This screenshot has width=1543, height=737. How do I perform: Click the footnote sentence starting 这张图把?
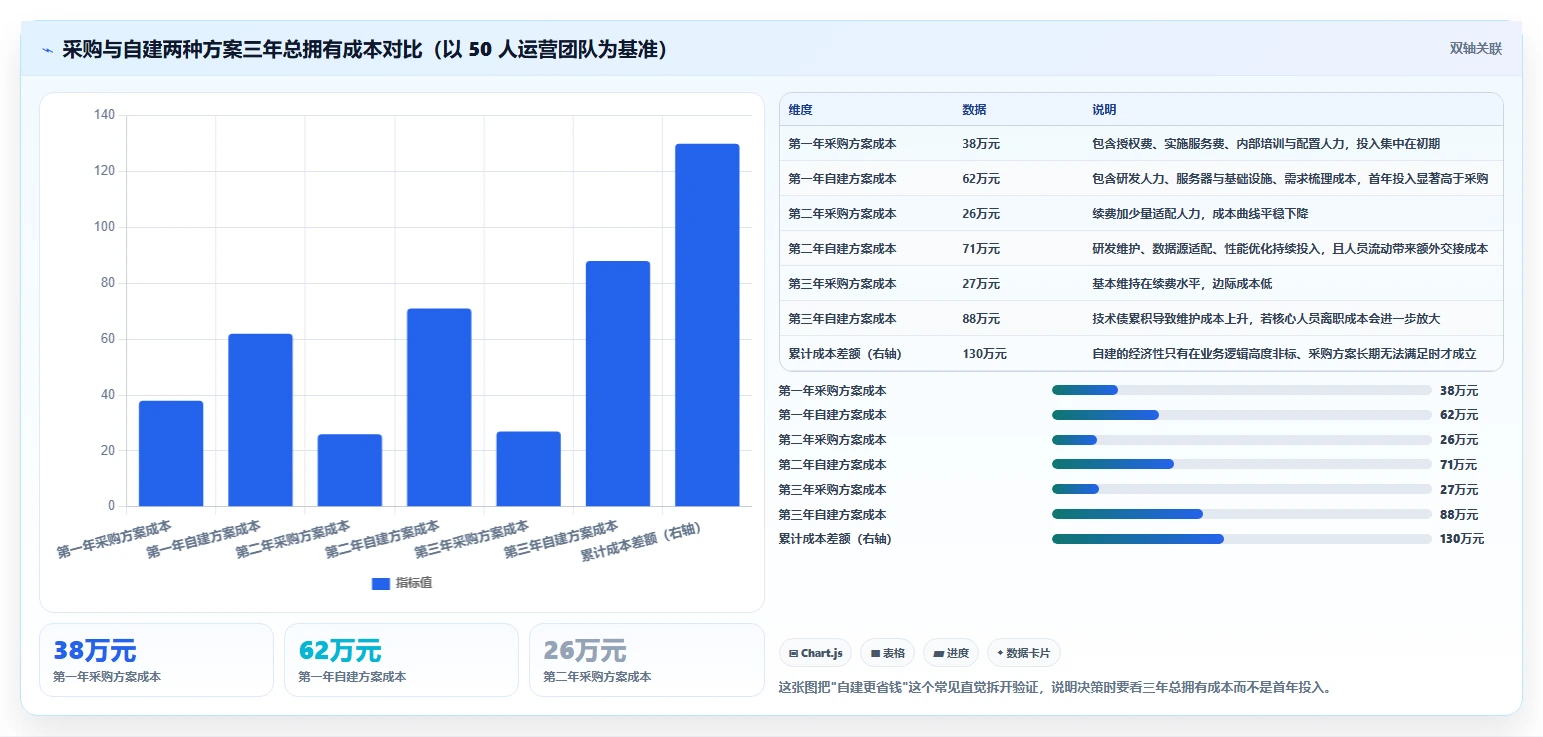(x=1054, y=688)
